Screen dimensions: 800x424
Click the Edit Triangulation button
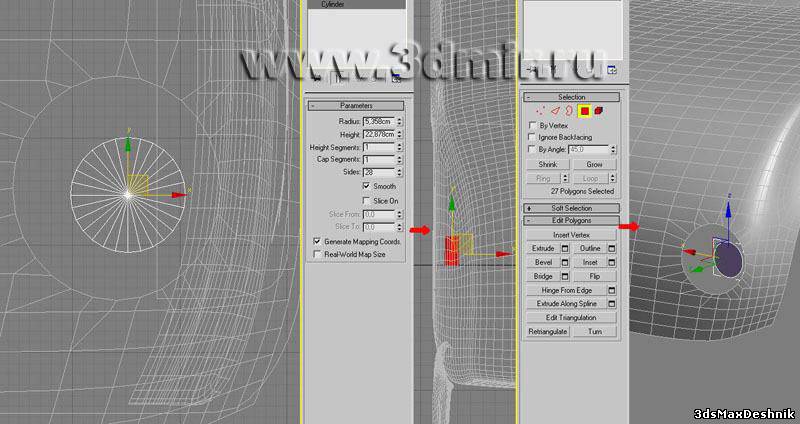click(x=571, y=317)
